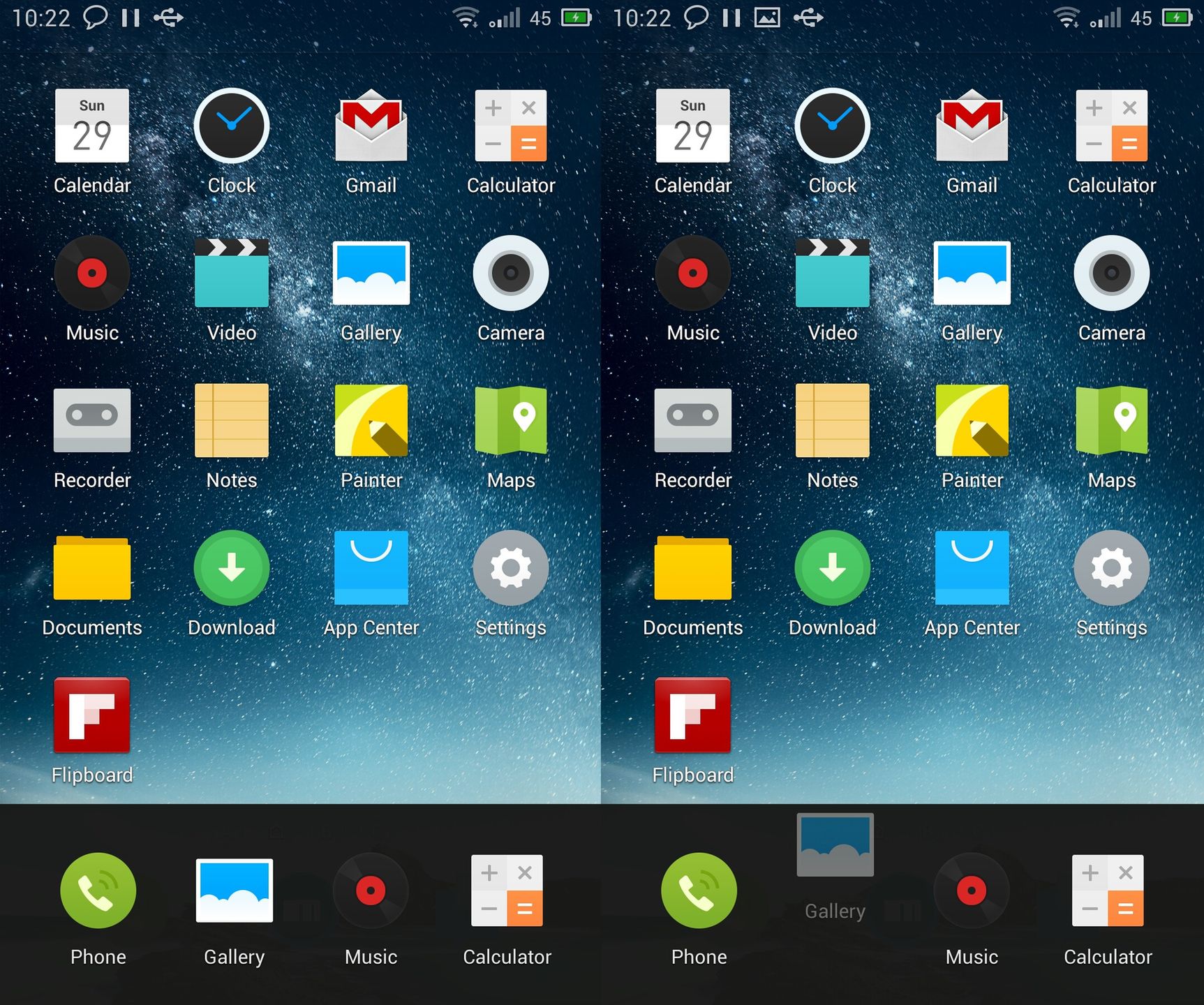Tap the battery level 45 on left status bar
The image size is (1204, 1005).
pyautogui.click(x=540, y=18)
